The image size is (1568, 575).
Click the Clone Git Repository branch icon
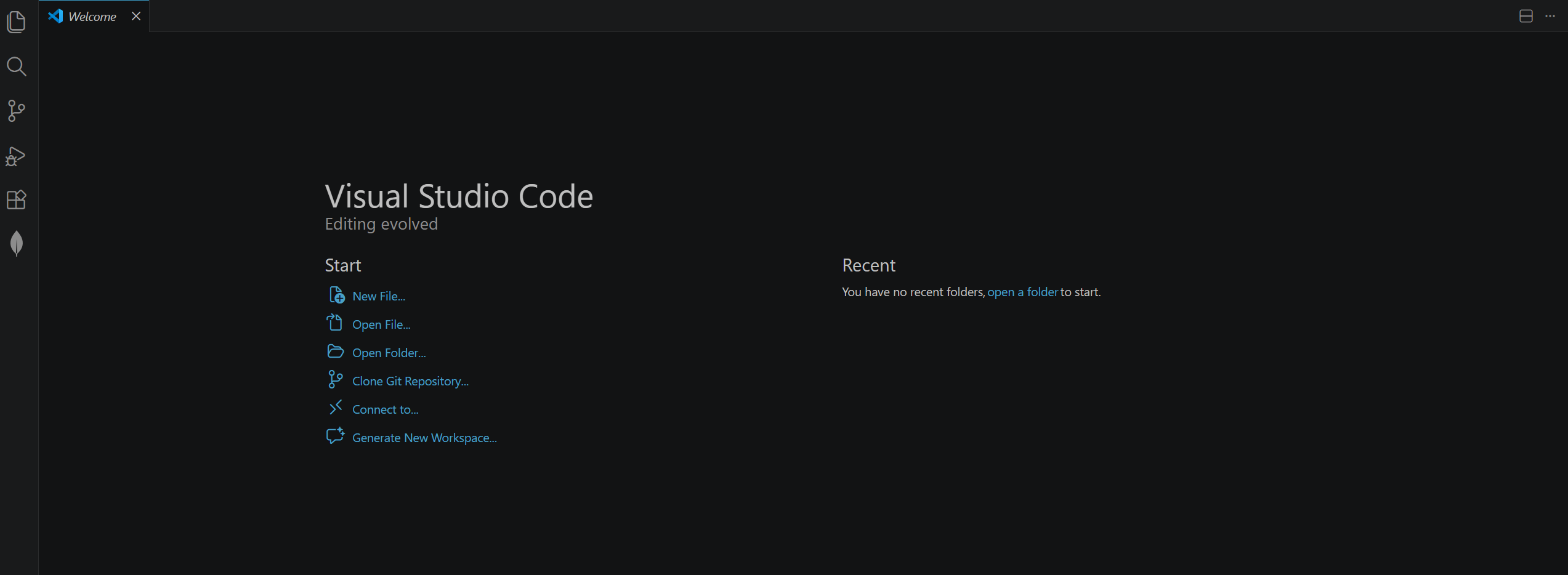click(336, 380)
